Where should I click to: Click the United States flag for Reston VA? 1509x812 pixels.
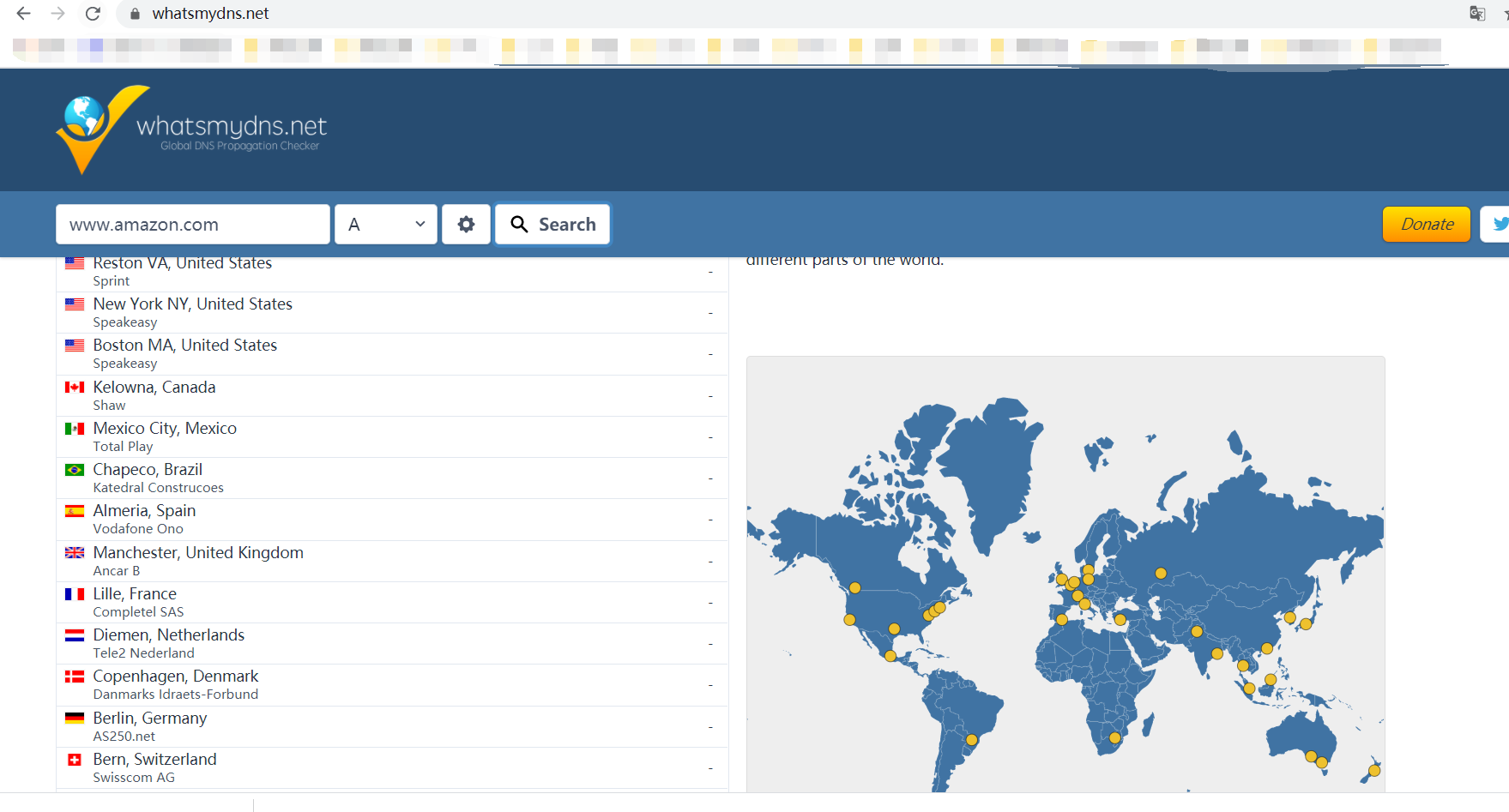[x=75, y=263]
